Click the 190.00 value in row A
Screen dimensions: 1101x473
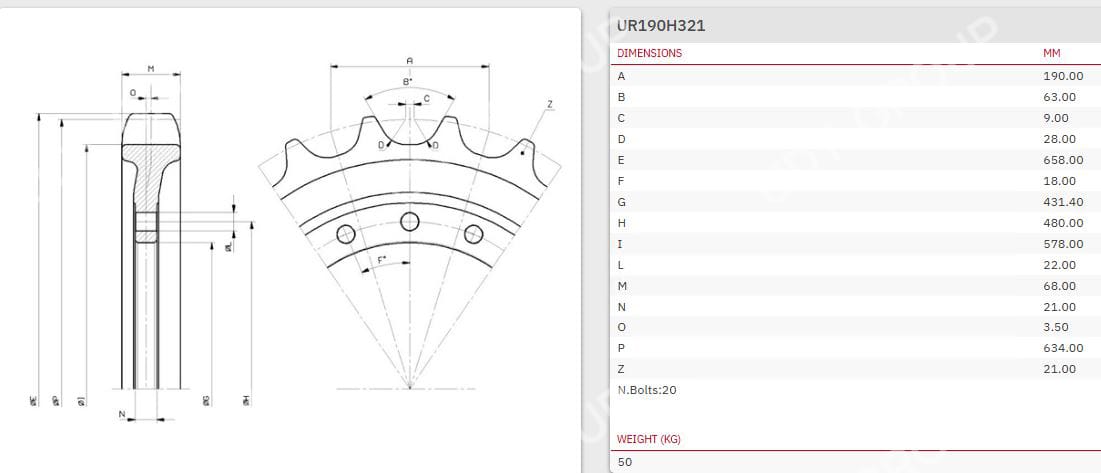tap(1062, 76)
